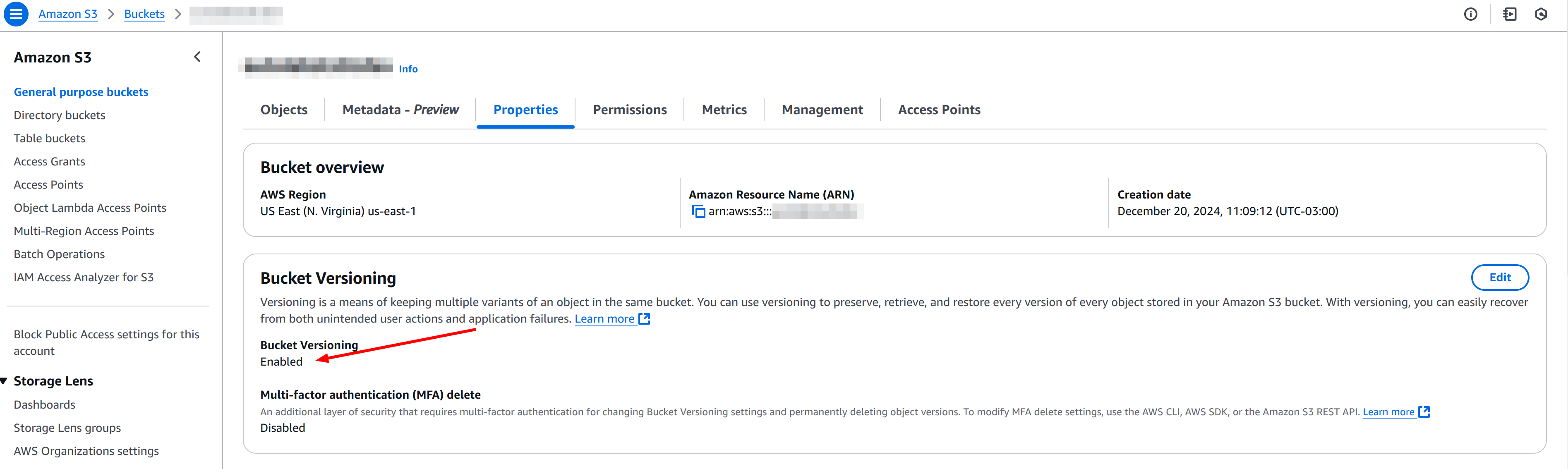Viewport: 1568px width, 469px height.
Task: Open the hamburger navigation menu
Action: [17, 14]
